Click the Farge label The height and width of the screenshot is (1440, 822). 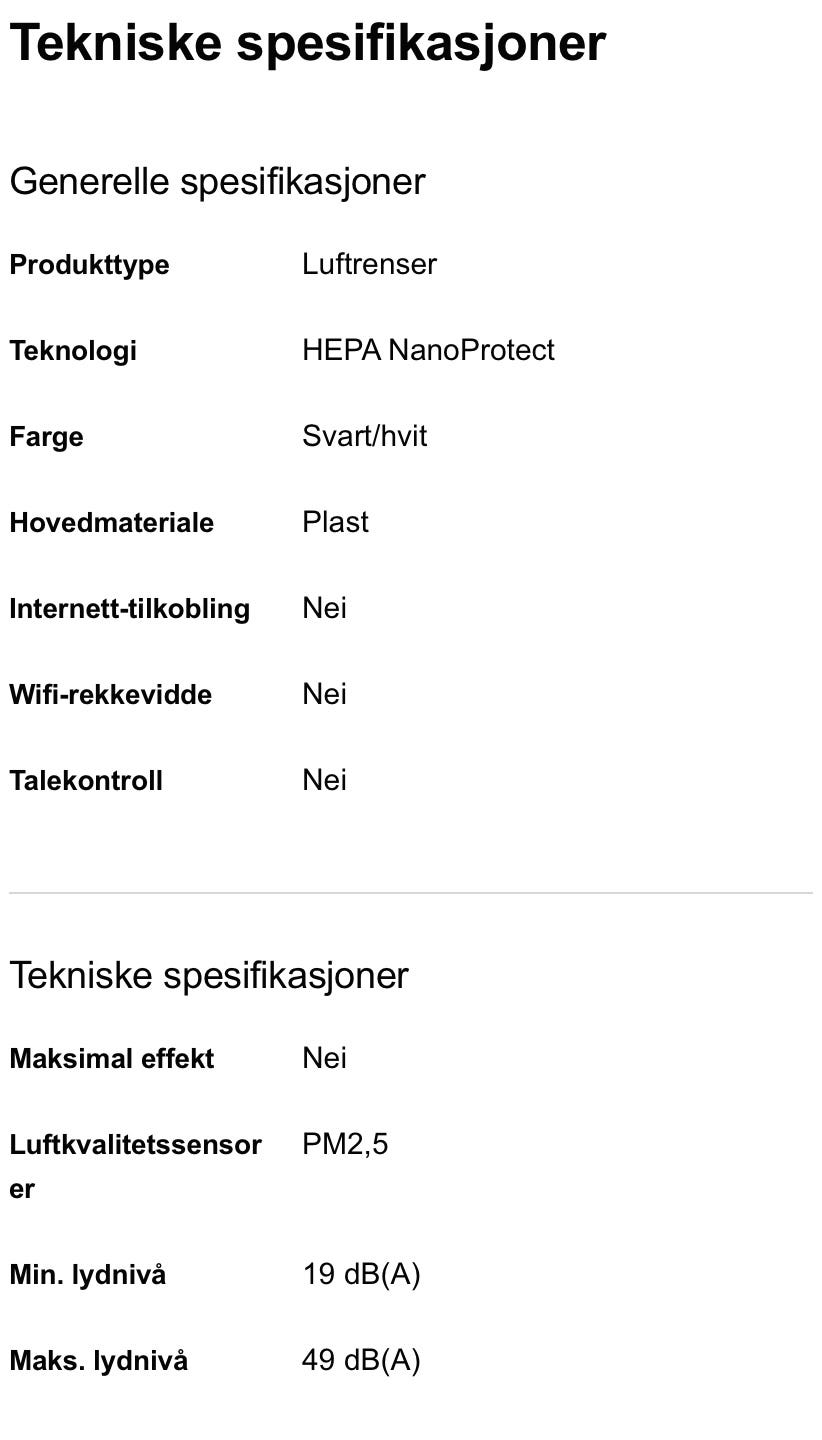click(46, 437)
